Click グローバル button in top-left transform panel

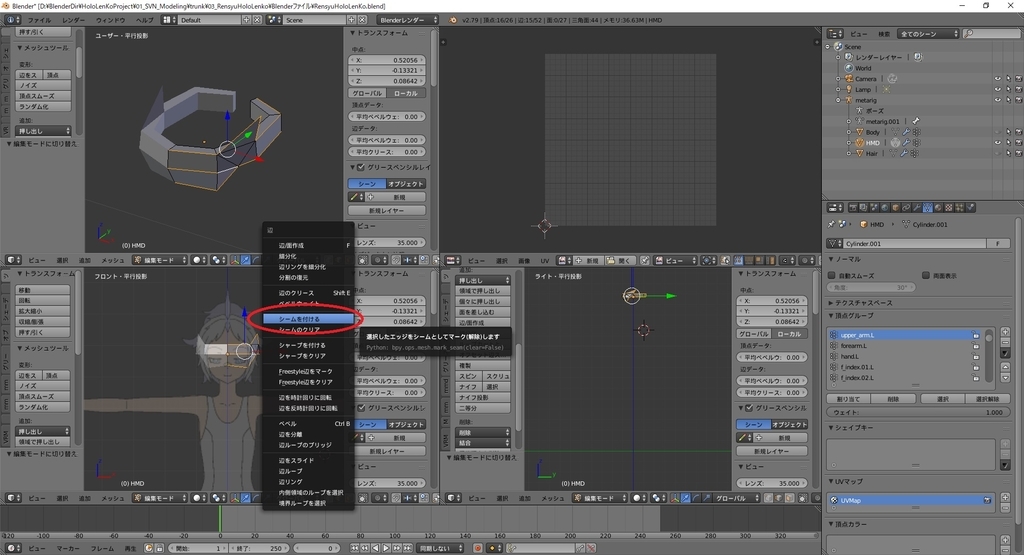(366, 93)
